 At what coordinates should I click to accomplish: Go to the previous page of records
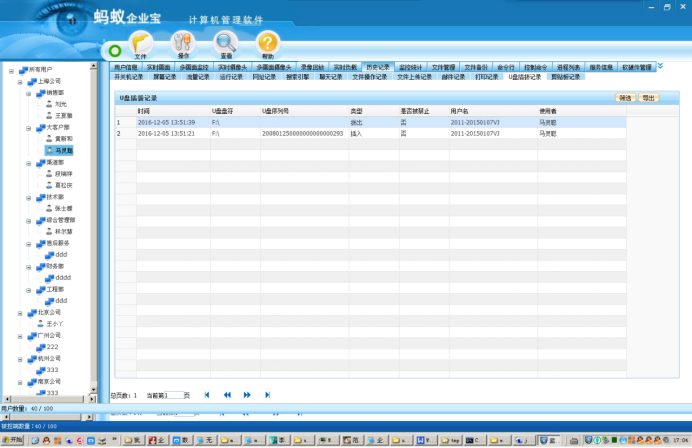click(228, 395)
